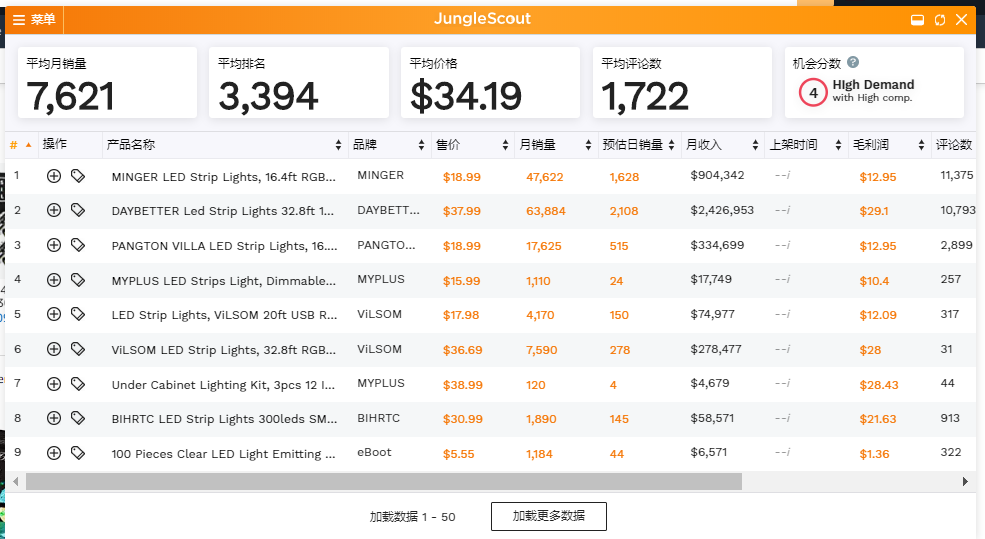Click the 评论数 column header

954,145
